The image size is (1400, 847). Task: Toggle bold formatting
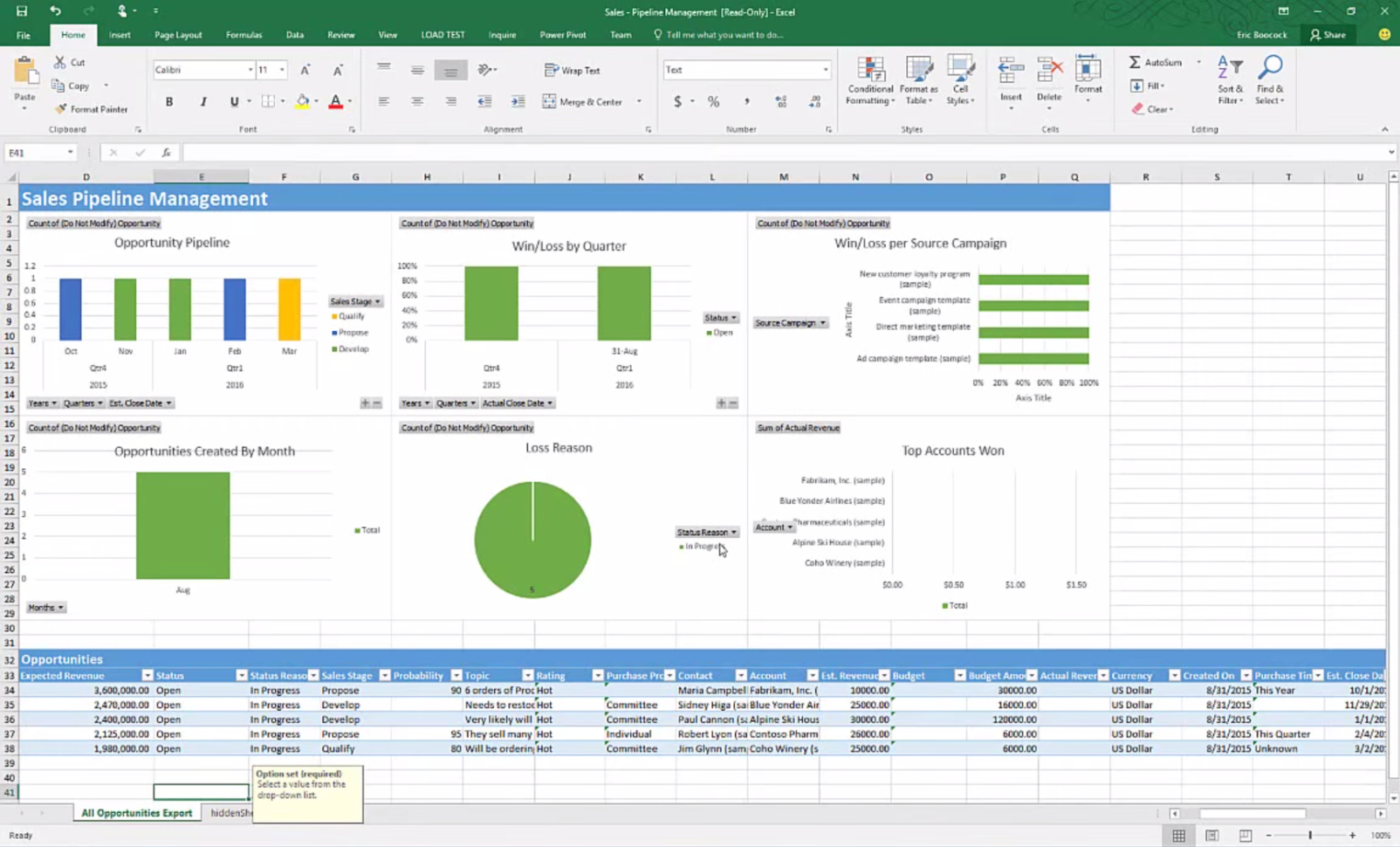click(168, 101)
